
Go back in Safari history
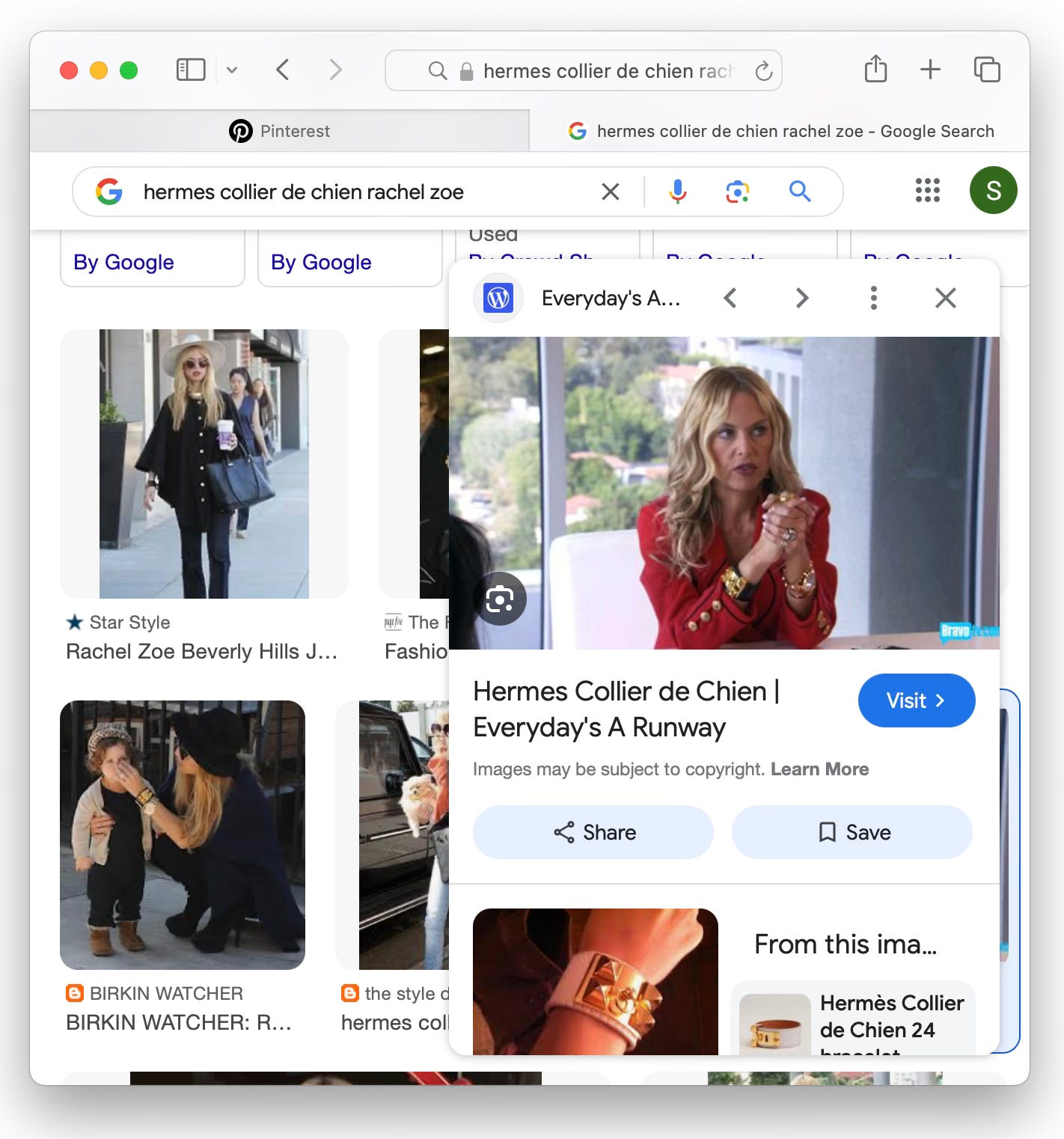click(282, 70)
